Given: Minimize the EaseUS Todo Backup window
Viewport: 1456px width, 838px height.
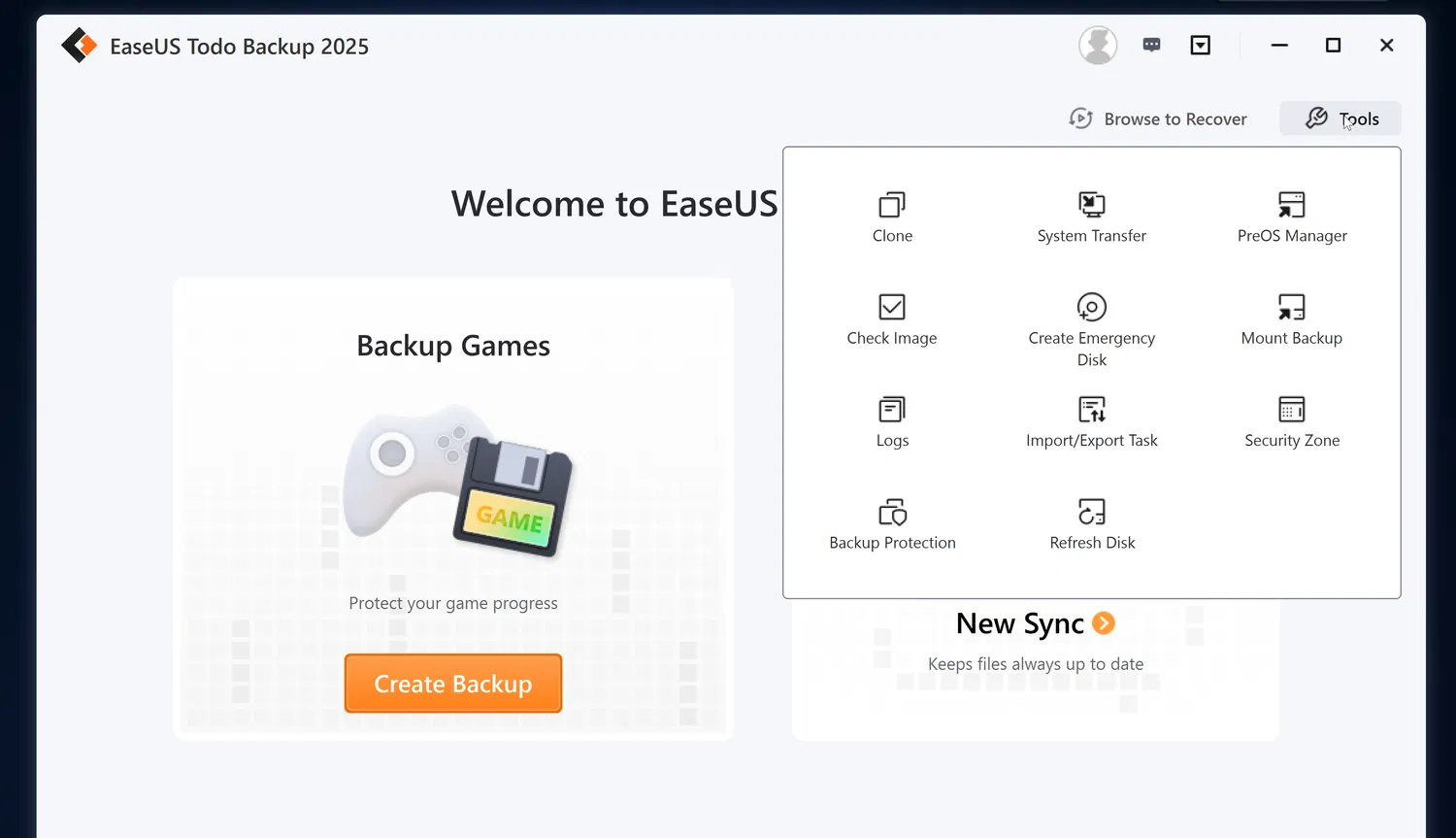Looking at the screenshot, I should pos(1279,46).
